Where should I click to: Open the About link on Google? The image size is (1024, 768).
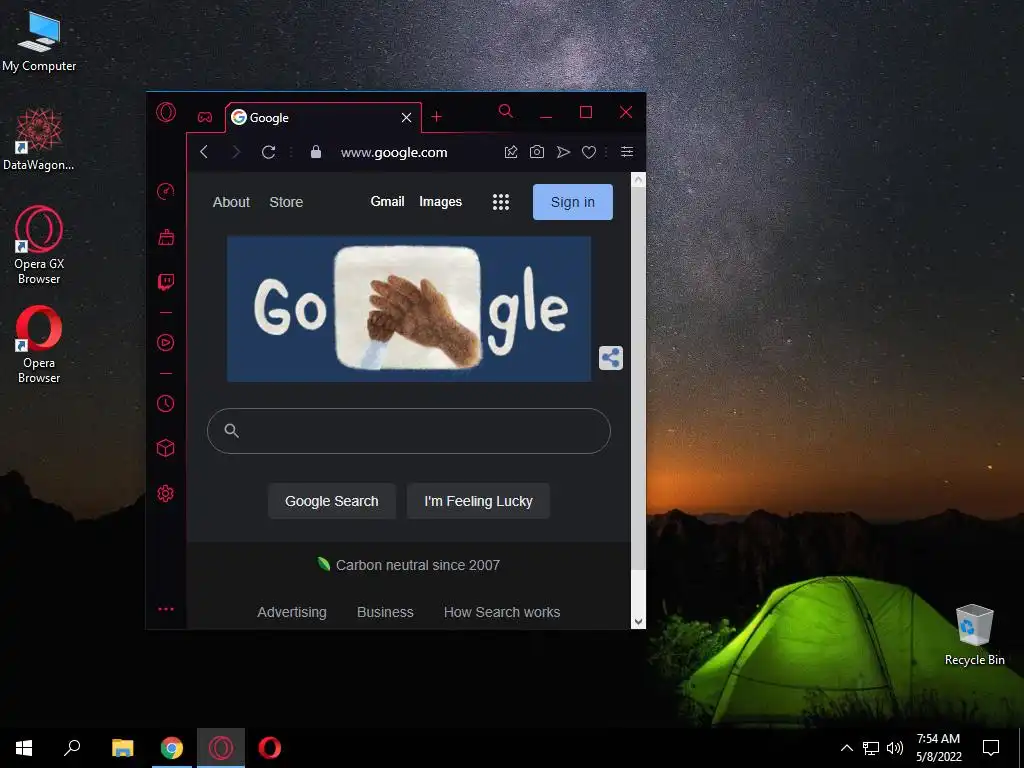(x=231, y=202)
